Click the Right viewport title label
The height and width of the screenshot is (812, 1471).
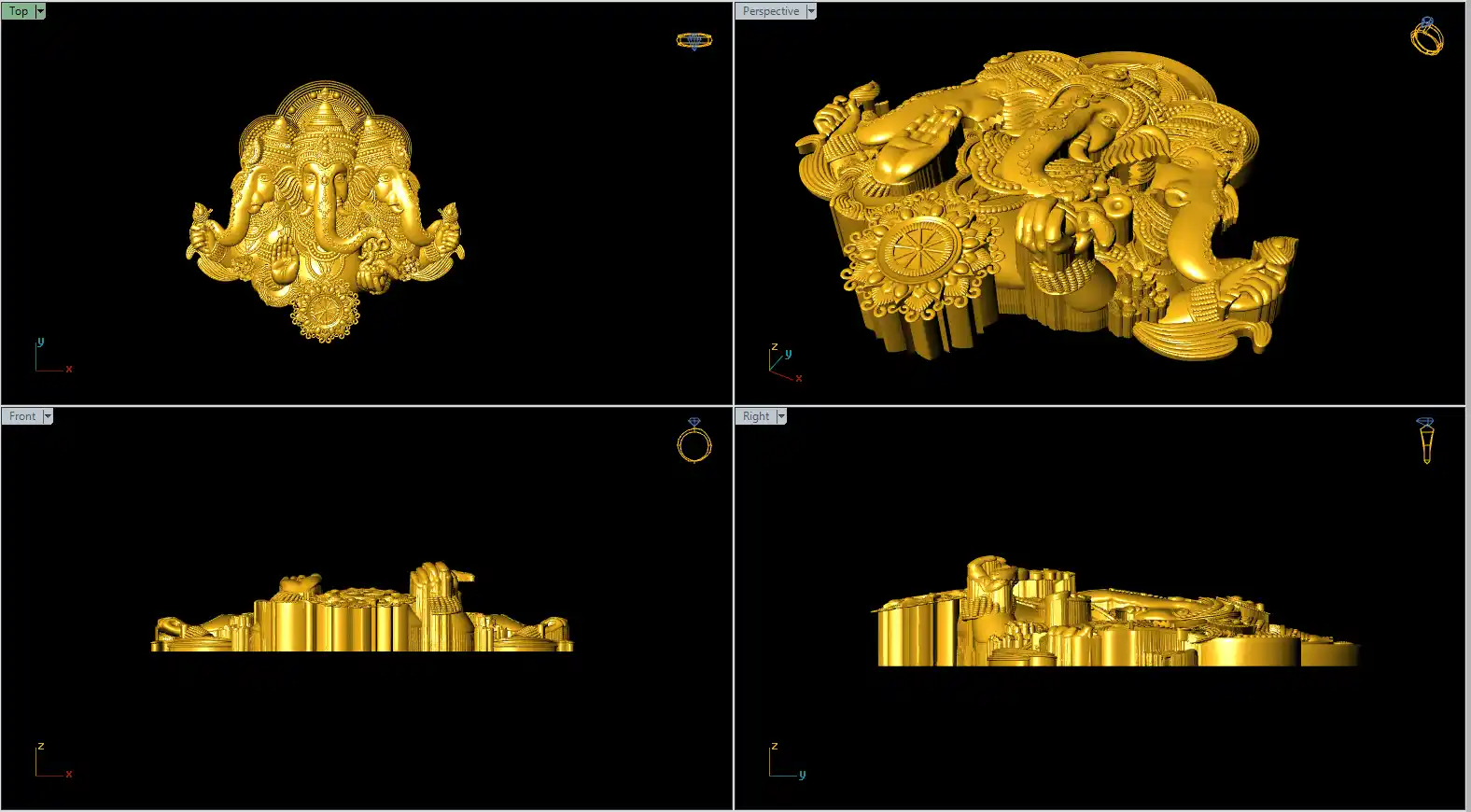pos(756,416)
